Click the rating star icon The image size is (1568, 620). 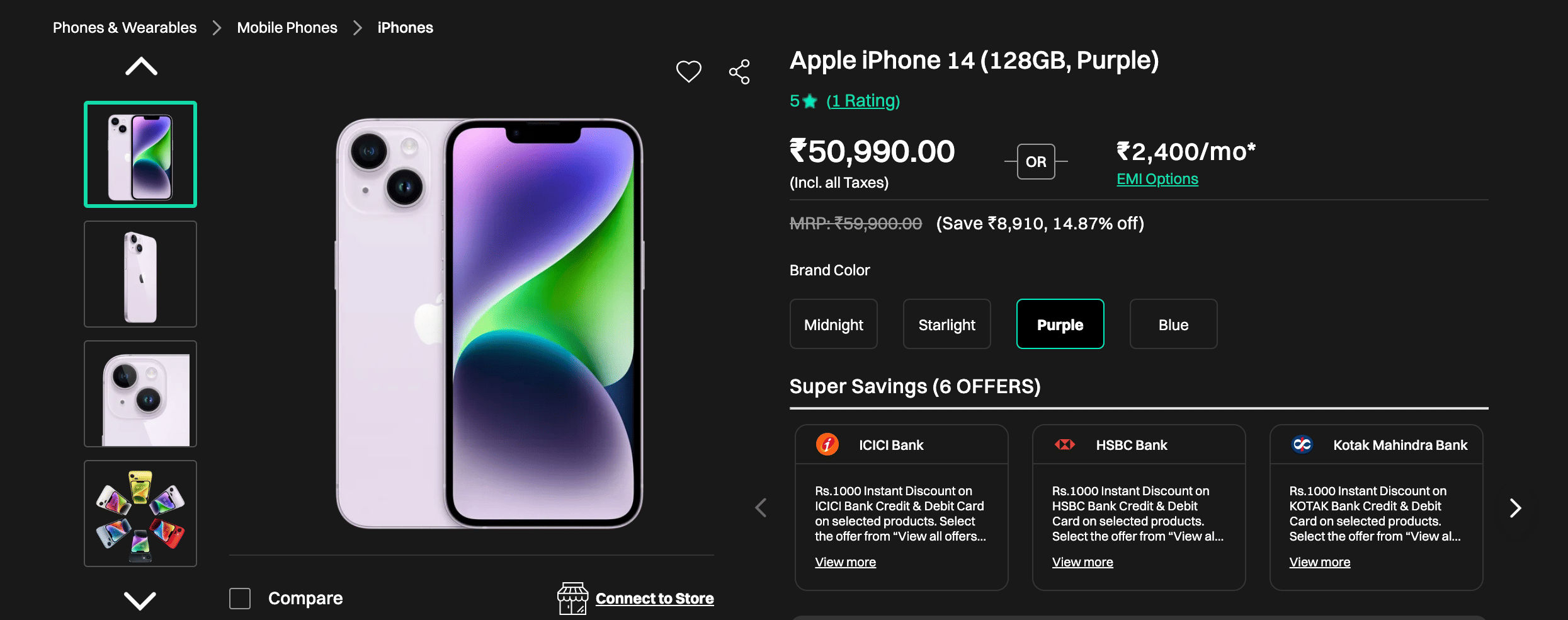pos(810,101)
